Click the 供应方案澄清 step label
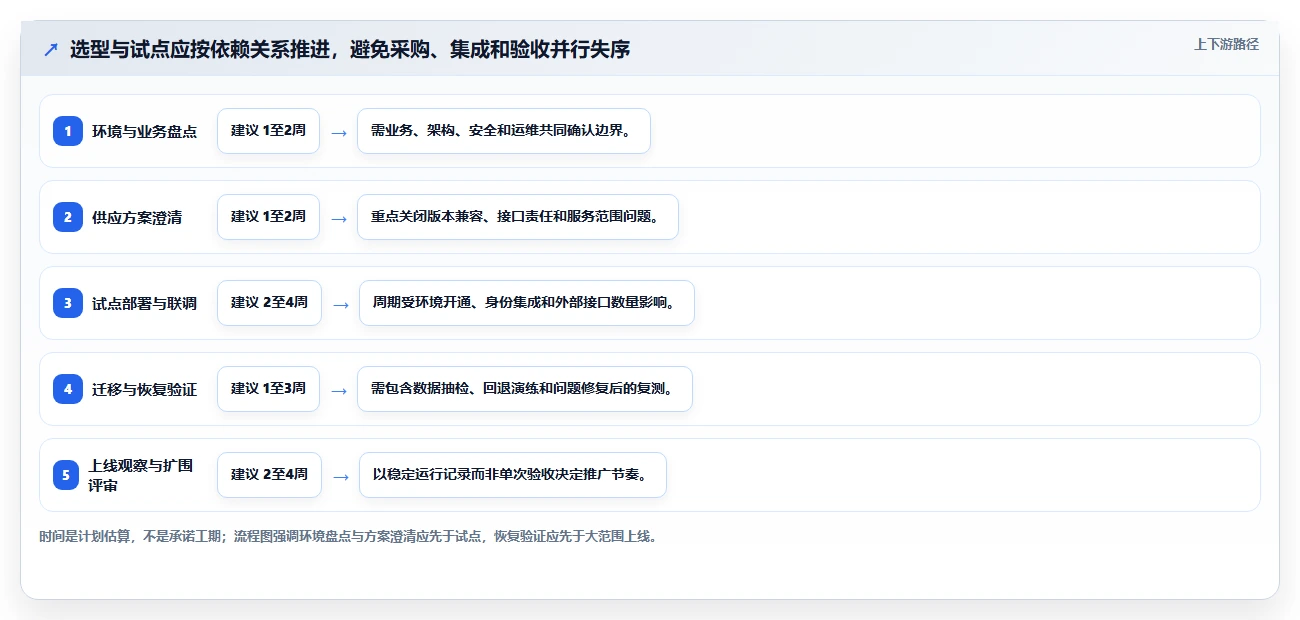 tap(137, 217)
